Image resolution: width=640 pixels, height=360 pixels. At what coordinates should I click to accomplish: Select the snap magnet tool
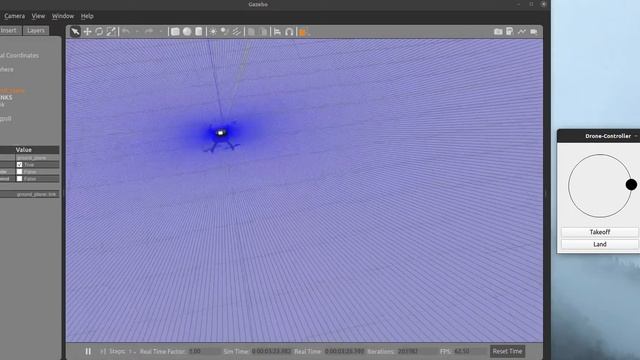(x=289, y=32)
